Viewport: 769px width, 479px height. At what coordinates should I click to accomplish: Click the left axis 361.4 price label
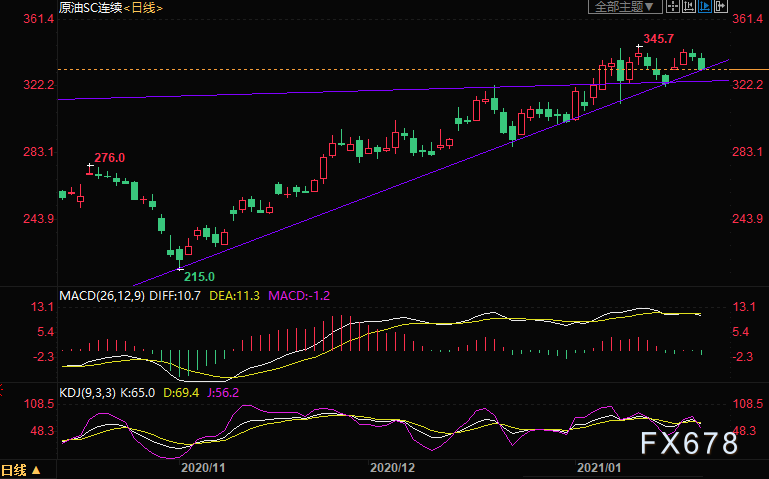[x=39, y=19]
